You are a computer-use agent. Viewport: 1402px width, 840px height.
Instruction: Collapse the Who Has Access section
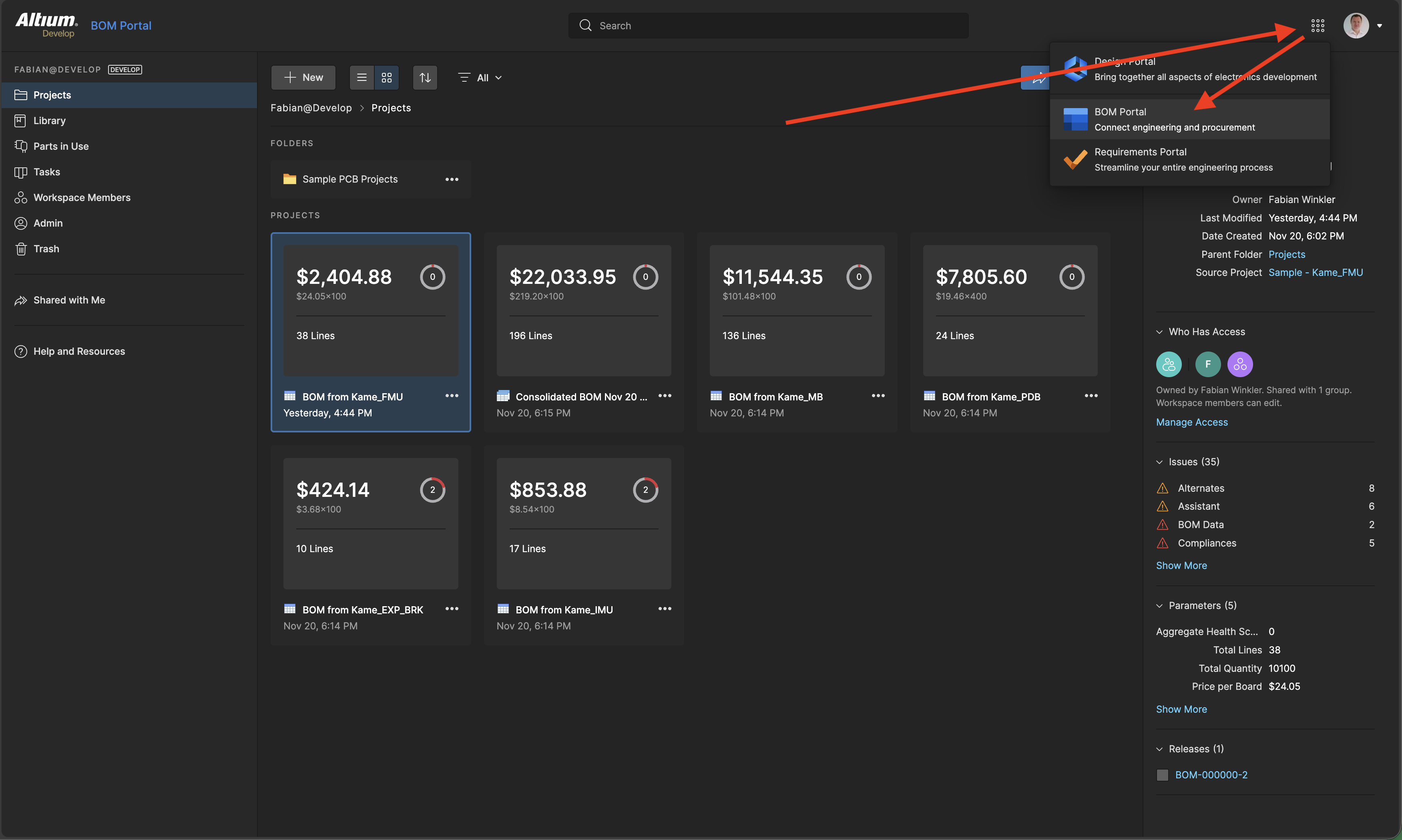[1159, 332]
